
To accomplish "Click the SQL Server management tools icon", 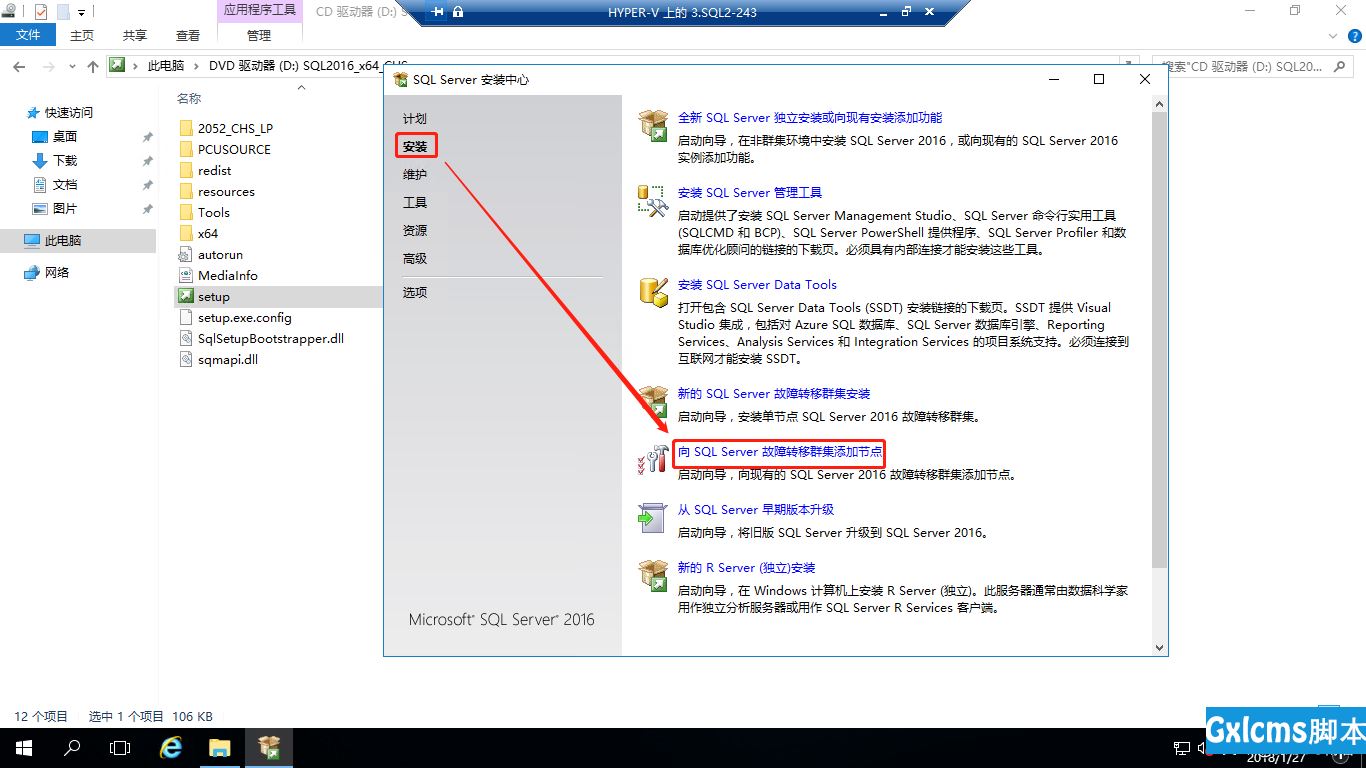I will (653, 200).
